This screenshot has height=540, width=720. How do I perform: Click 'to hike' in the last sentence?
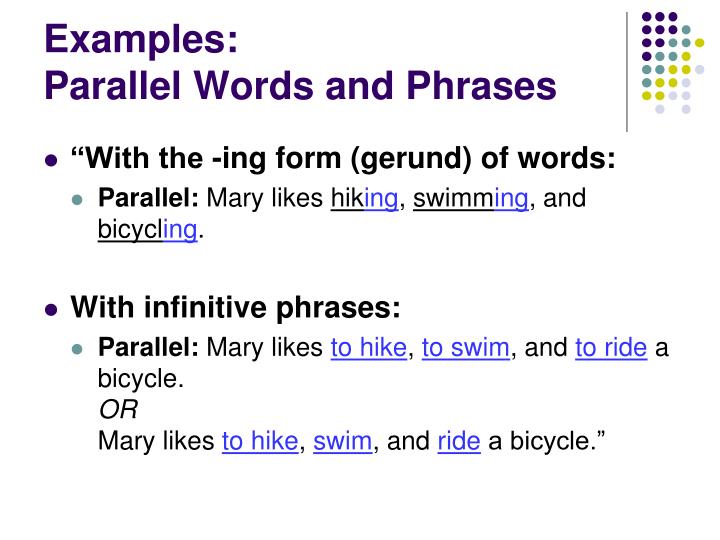click(260, 441)
